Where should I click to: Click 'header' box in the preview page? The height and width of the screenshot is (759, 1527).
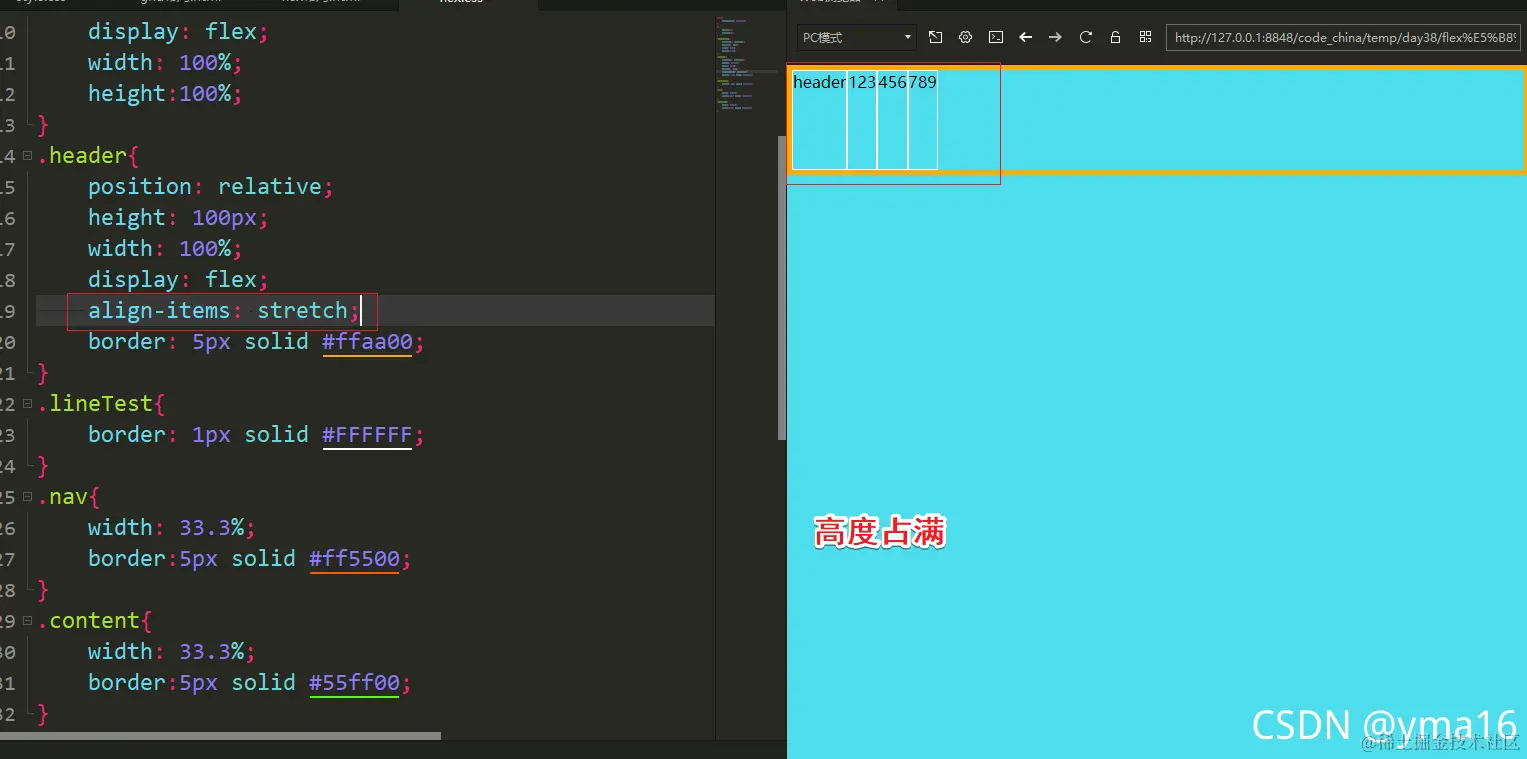[x=819, y=121]
